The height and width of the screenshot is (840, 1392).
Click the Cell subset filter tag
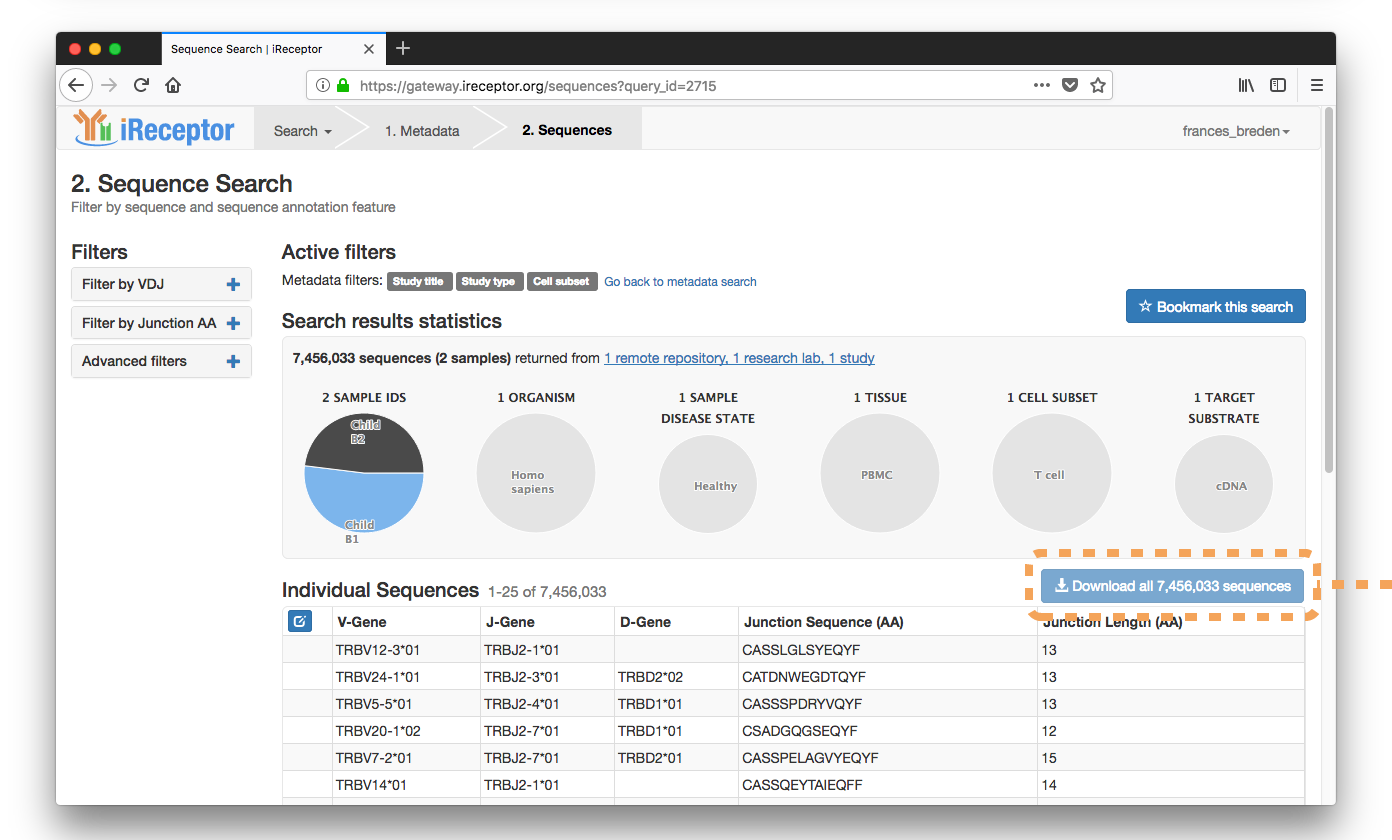562,282
